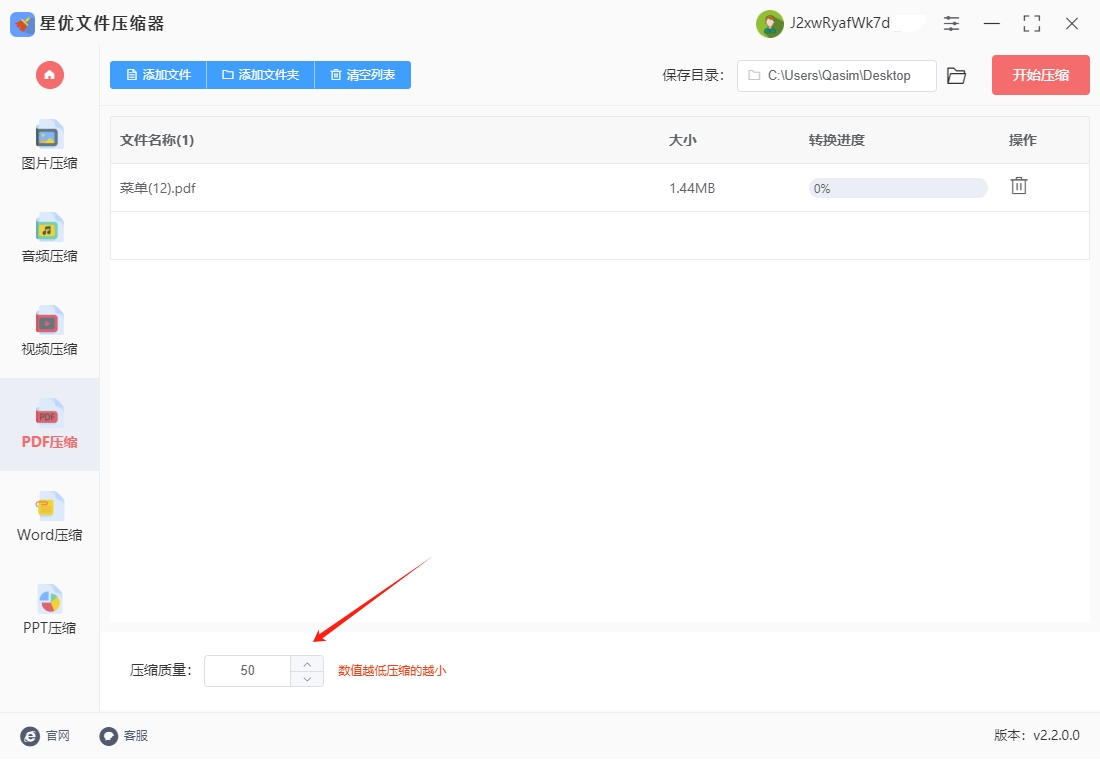Viewport: 1100px width, 760px height.
Task: Click the 压缩质量 label
Action: pos(161,671)
